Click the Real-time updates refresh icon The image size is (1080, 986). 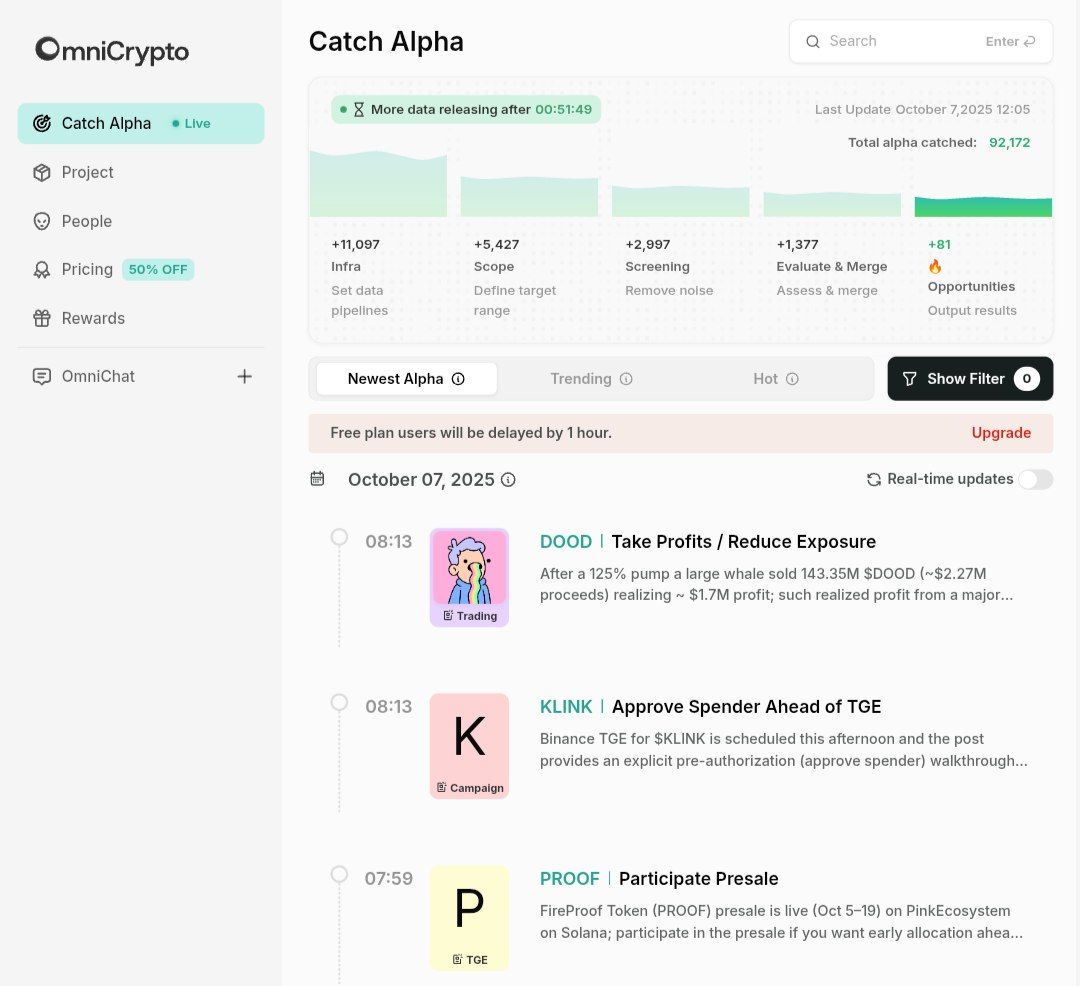click(x=873, y=479)
